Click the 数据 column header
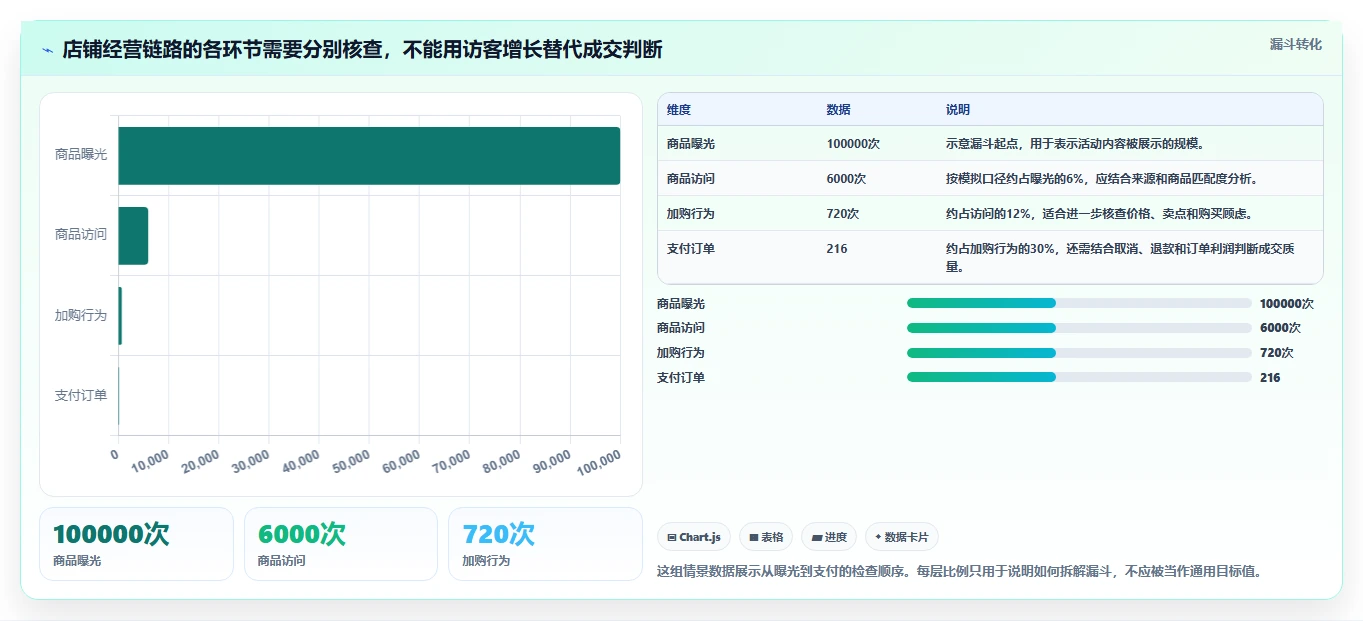The height and width of the screenshot is (621, 1363). [x=839, y=110]
